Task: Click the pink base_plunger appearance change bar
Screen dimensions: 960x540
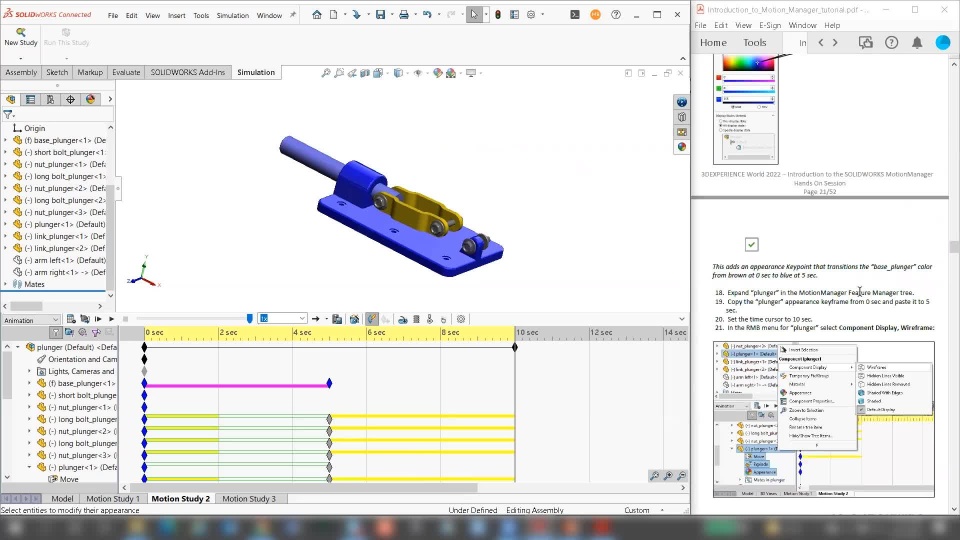Action: 236,386
